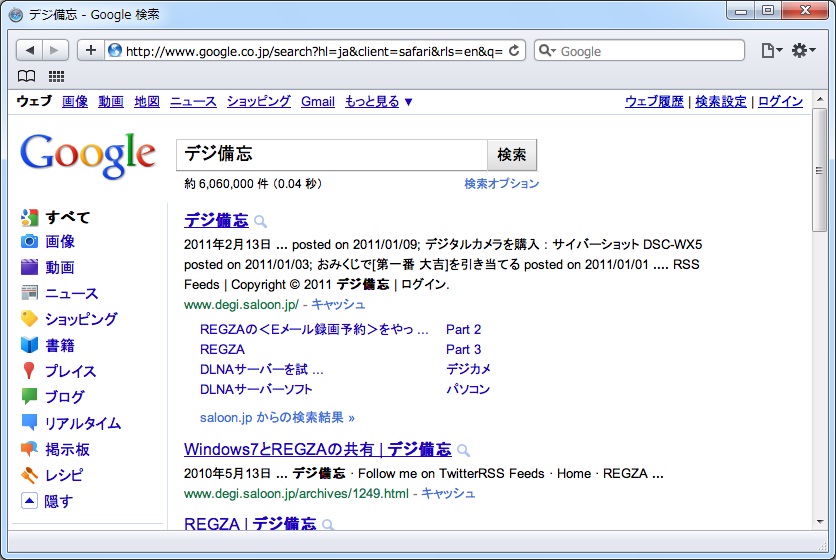
Task: Open the 検索設定 link
Action: 721,101
